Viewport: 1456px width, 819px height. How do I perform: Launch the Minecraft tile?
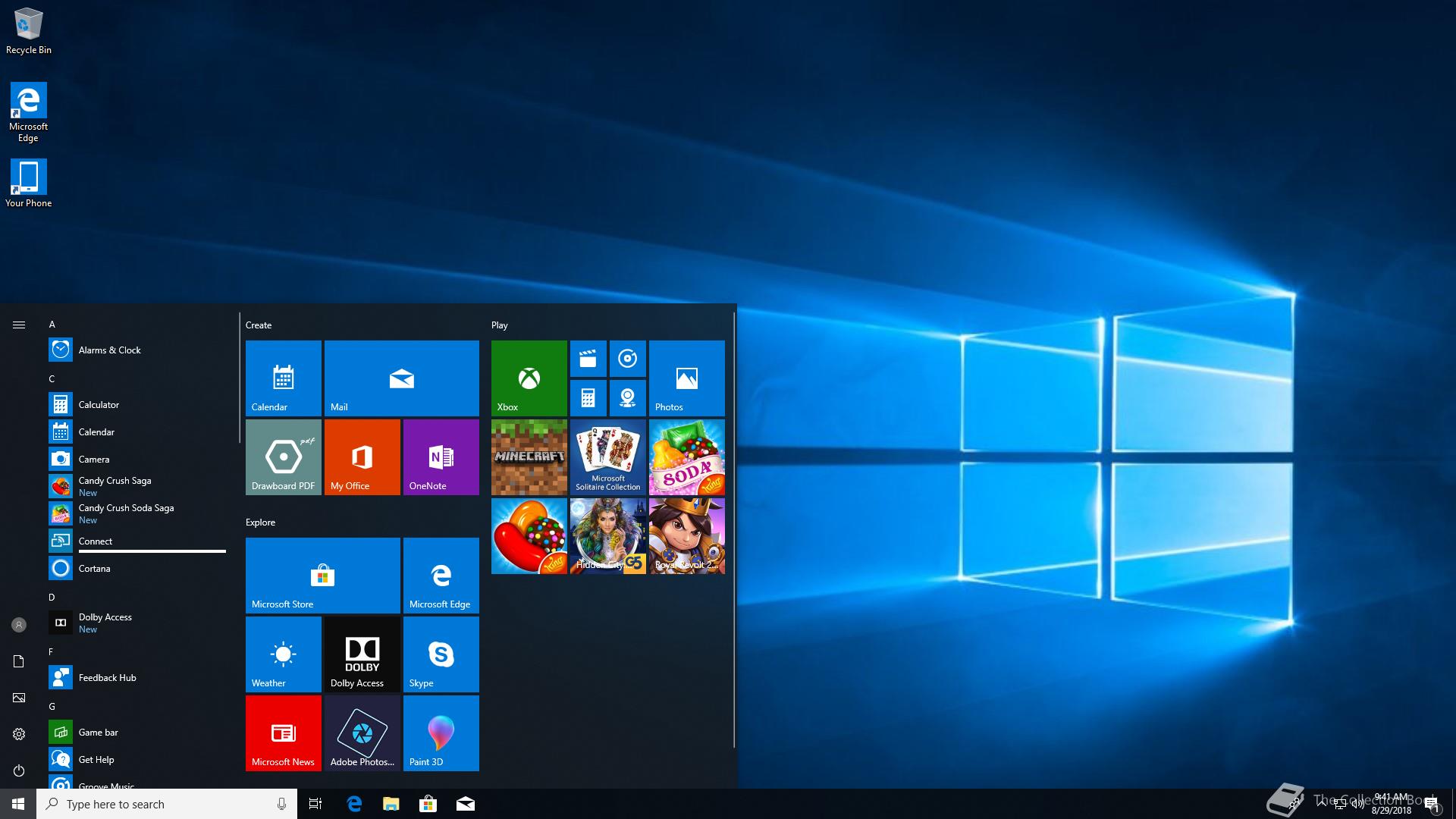pyautogui.click(x=529, y=457)
